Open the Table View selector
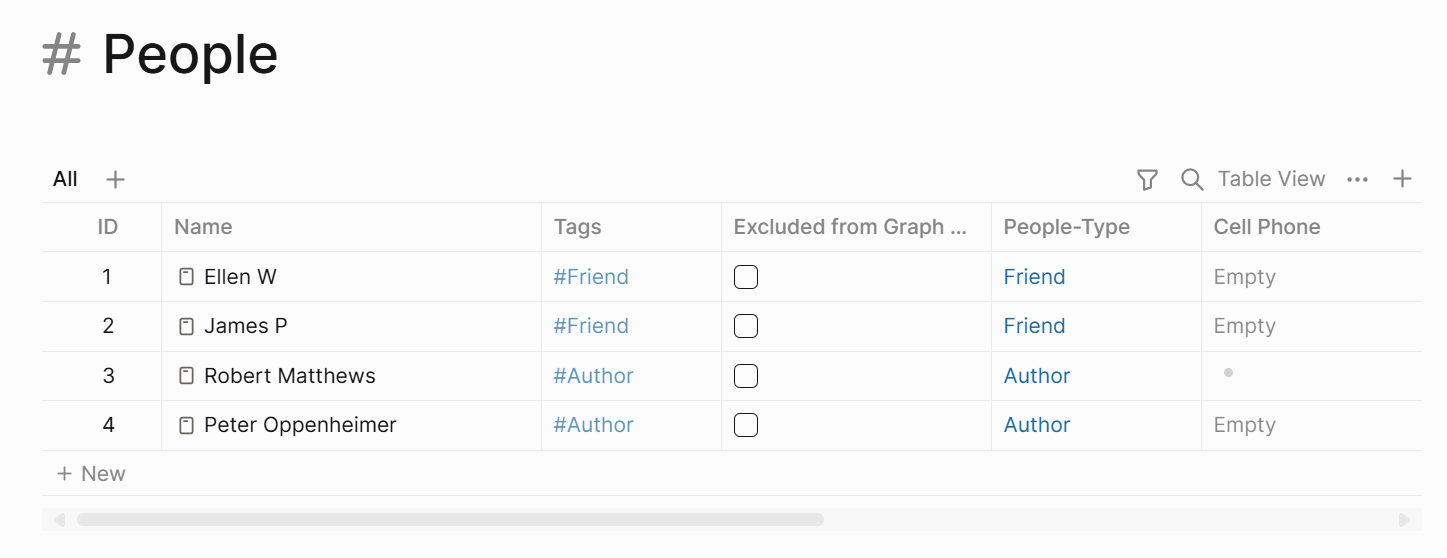This screenshot has height=558, width=1447. coord(1271,179)
